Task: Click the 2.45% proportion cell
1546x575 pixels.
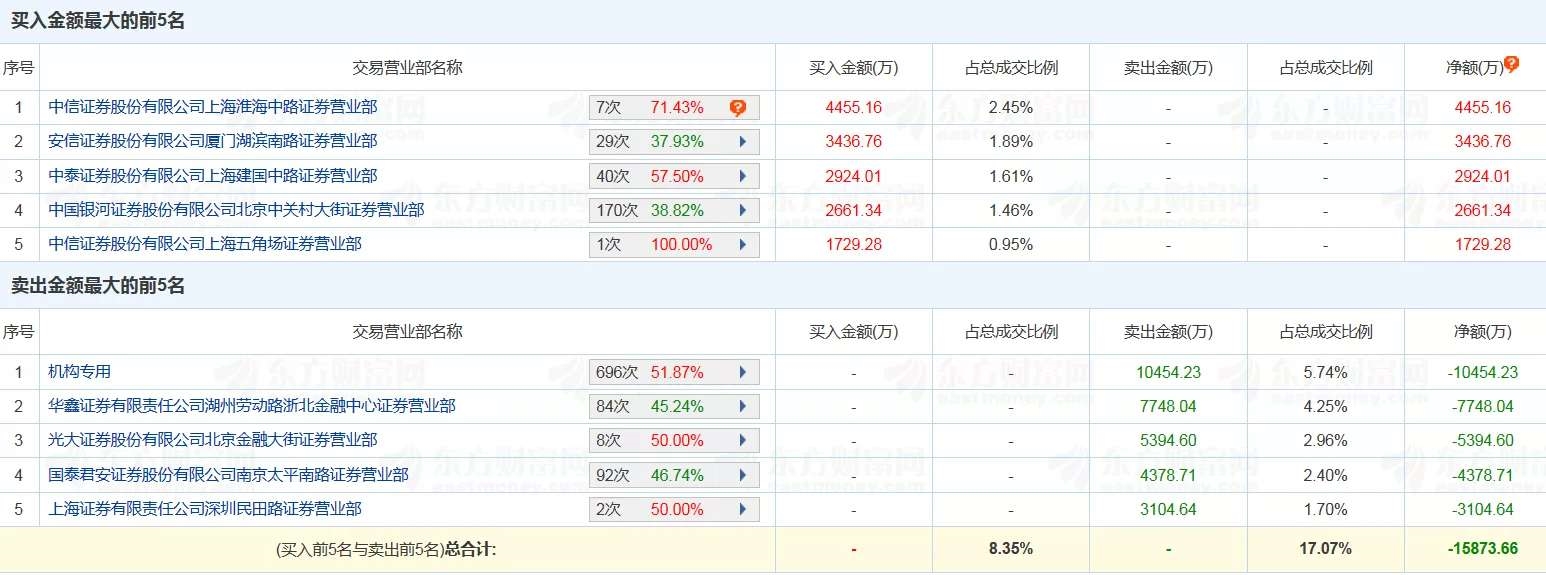Action: 1010,108
